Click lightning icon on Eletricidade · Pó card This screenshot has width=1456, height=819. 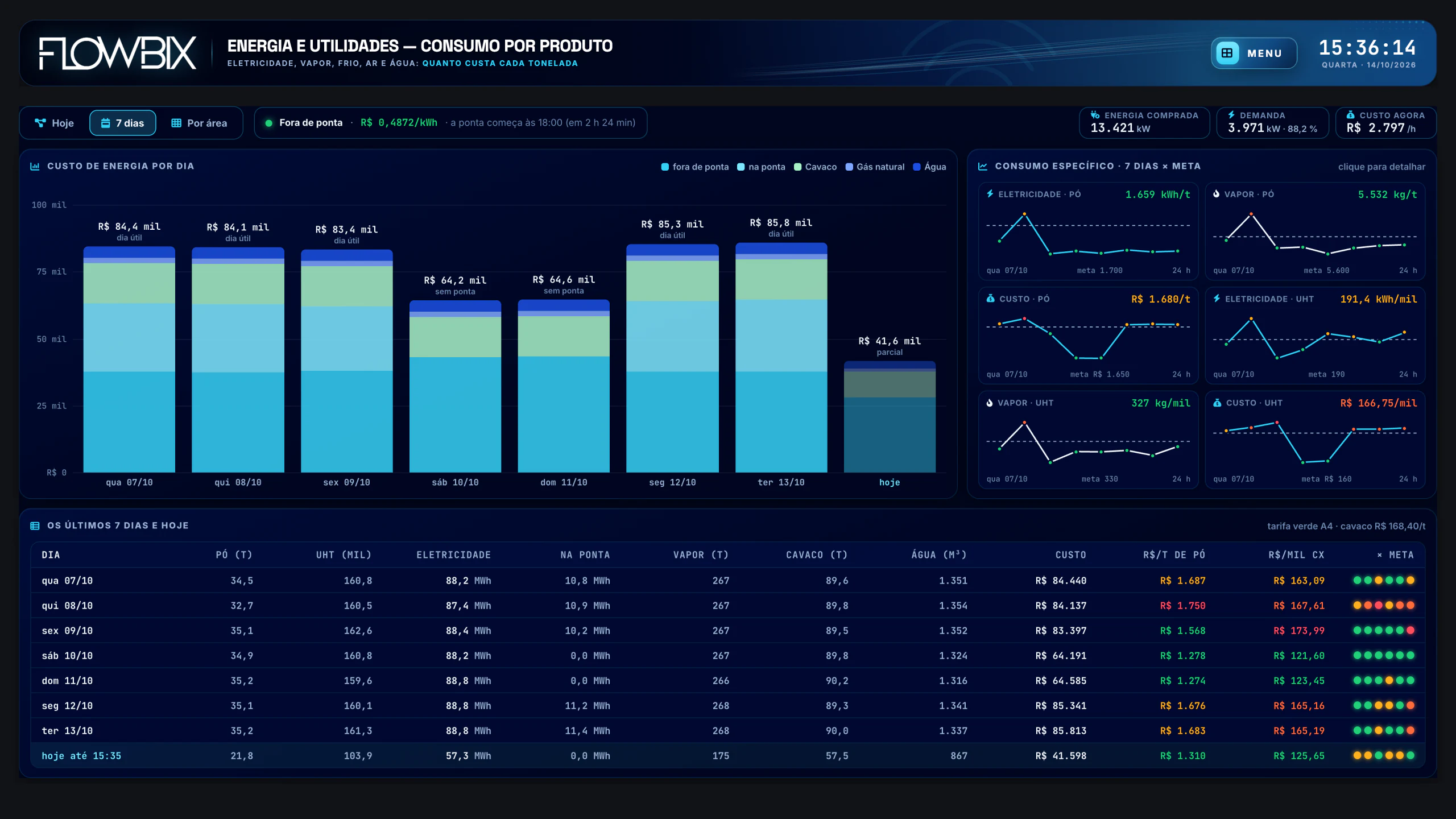point(990,194)
